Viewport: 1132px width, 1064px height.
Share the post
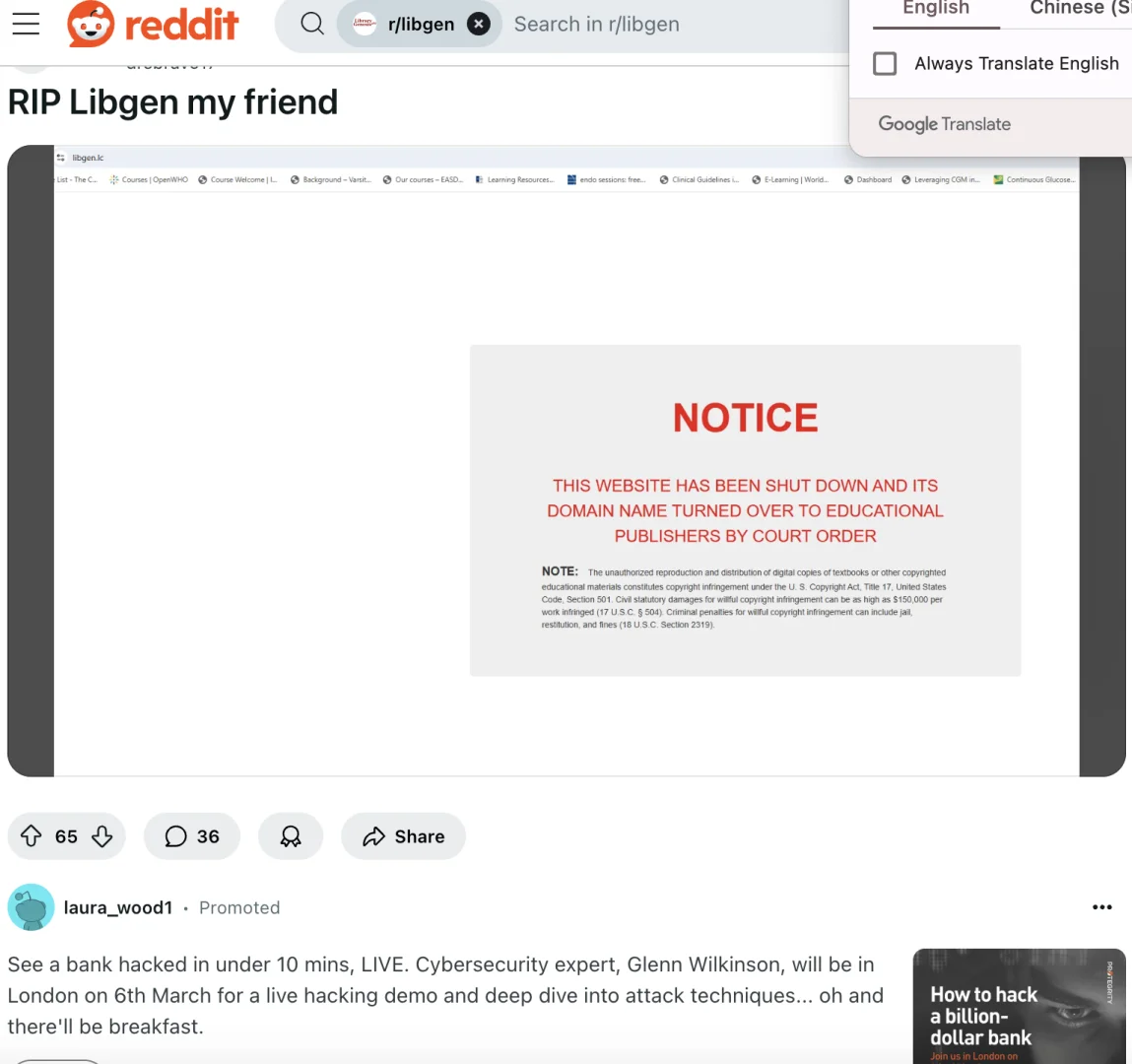point(404,835)
